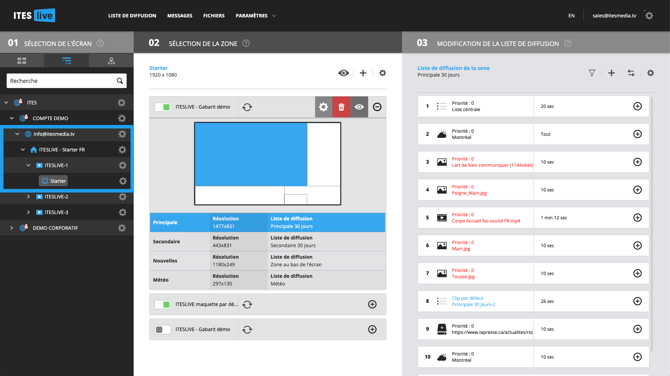Screen dimensions: 670x376
Task: Add a new template with plus icon
Action: [x=363, y=73]
